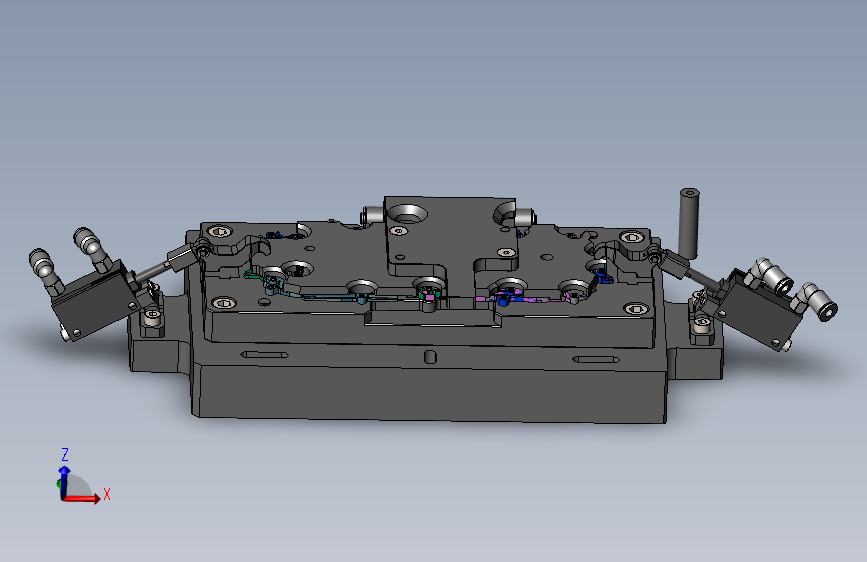Screen dimensions: 867x562
Task: Pick the large counterbored hole on the T-plate
Action: tap(406, 214)
